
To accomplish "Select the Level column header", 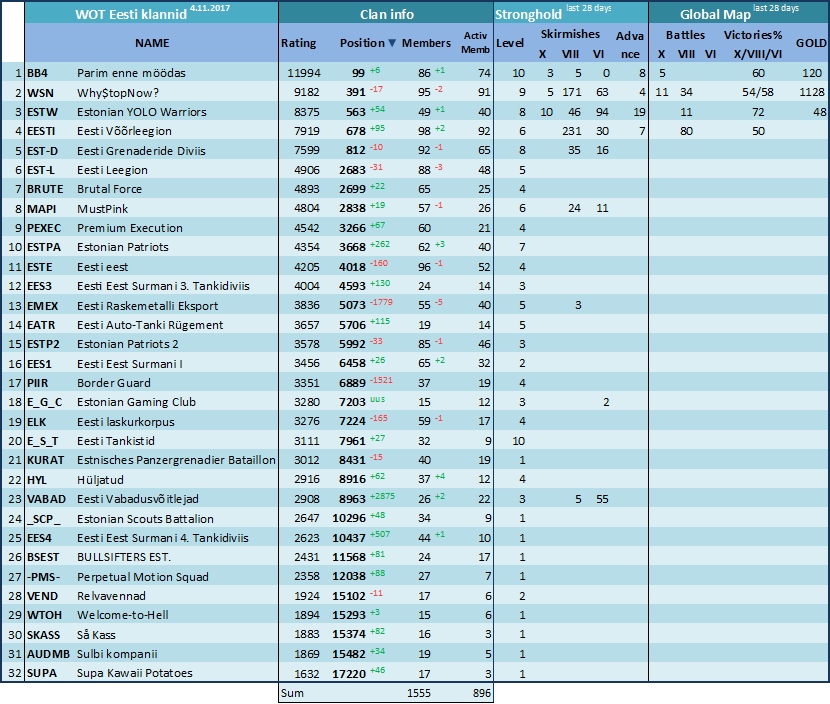I will [x=510, y=43].
